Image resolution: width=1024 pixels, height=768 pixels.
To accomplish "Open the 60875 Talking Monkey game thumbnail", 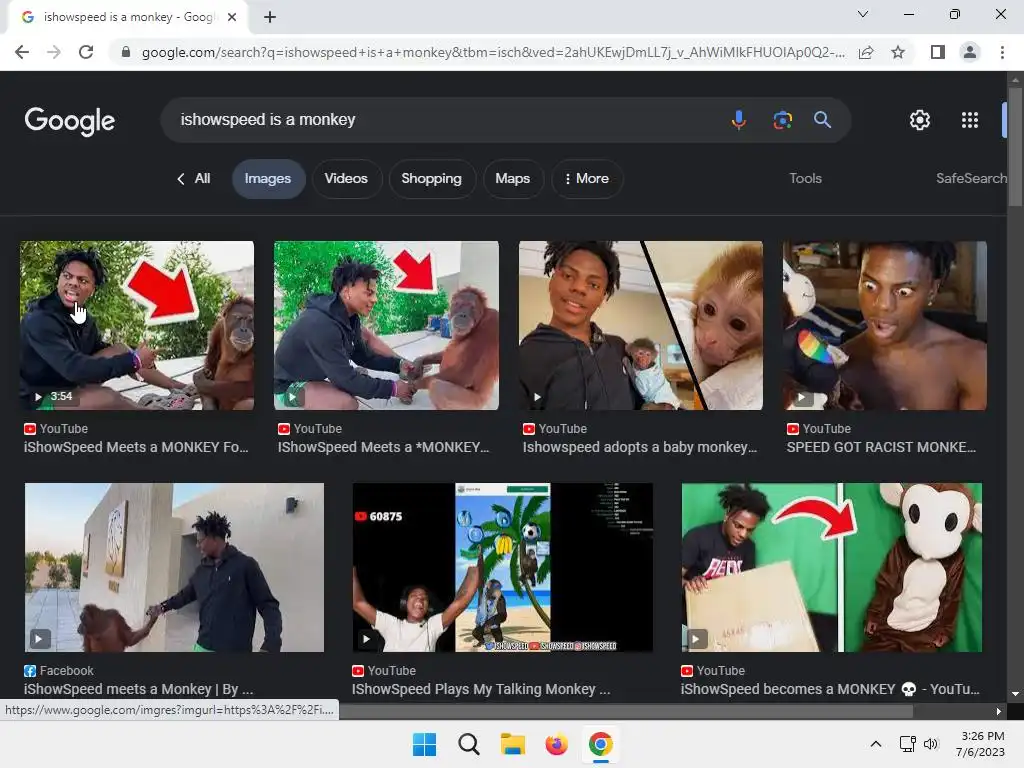I will pyautogui.click(x=502, y=567).
